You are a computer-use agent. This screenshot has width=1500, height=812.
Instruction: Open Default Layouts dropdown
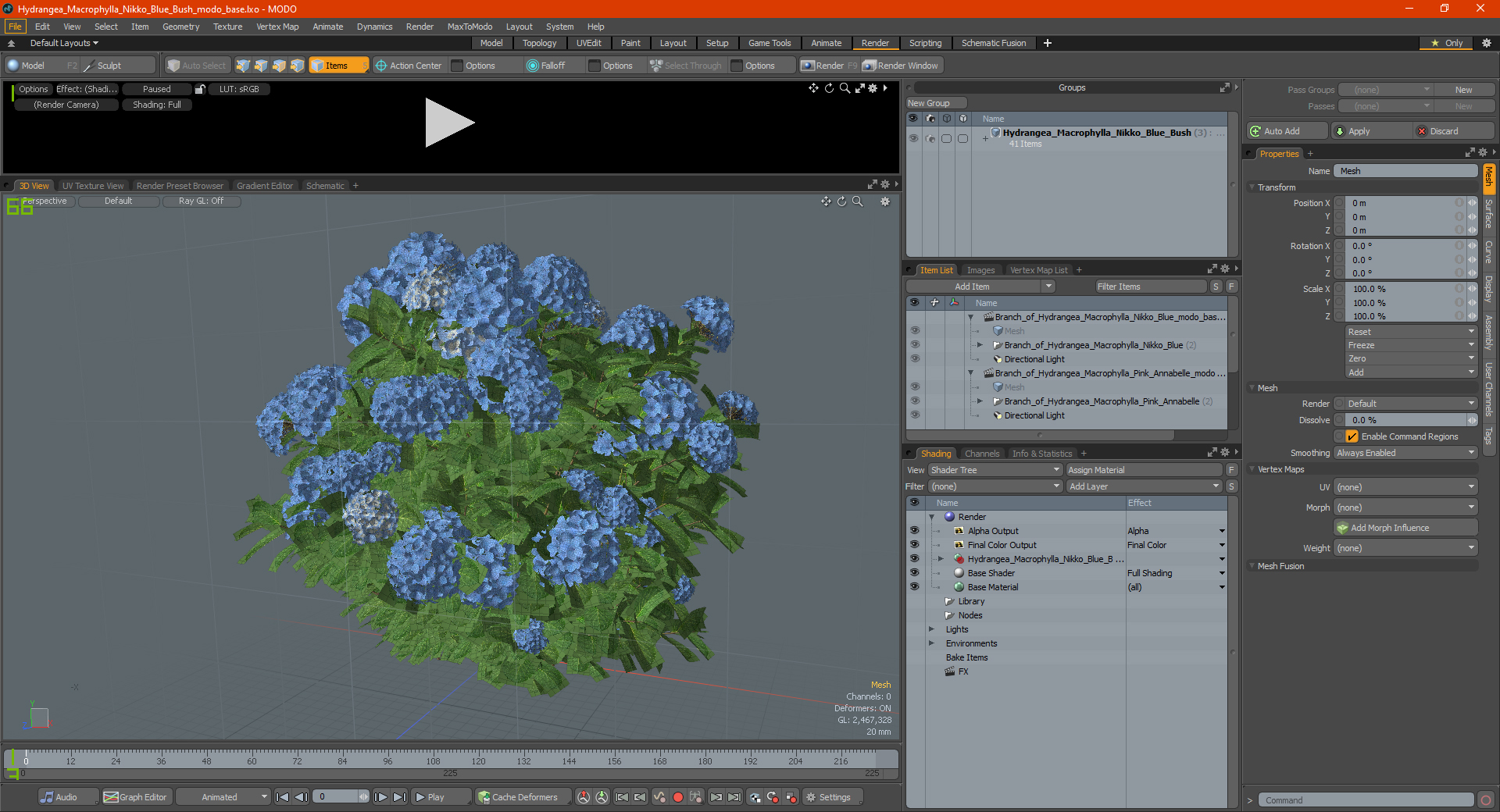[x=64, y=43]
